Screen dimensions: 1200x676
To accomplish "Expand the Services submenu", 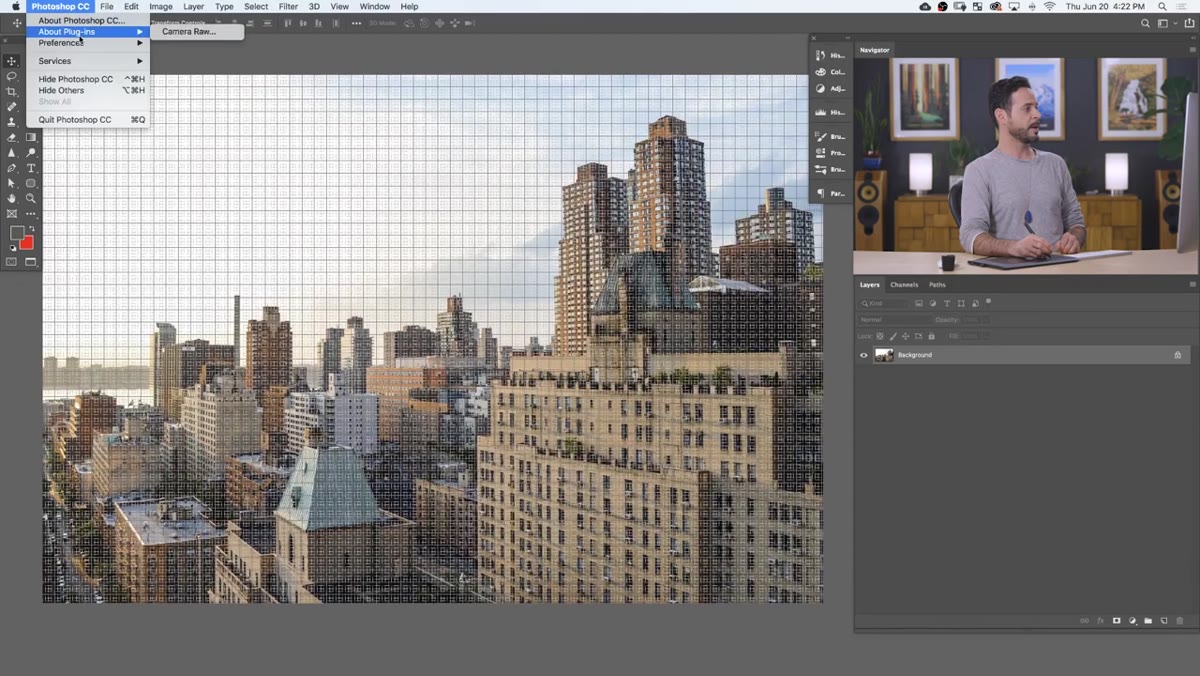I will pos(89,61).
